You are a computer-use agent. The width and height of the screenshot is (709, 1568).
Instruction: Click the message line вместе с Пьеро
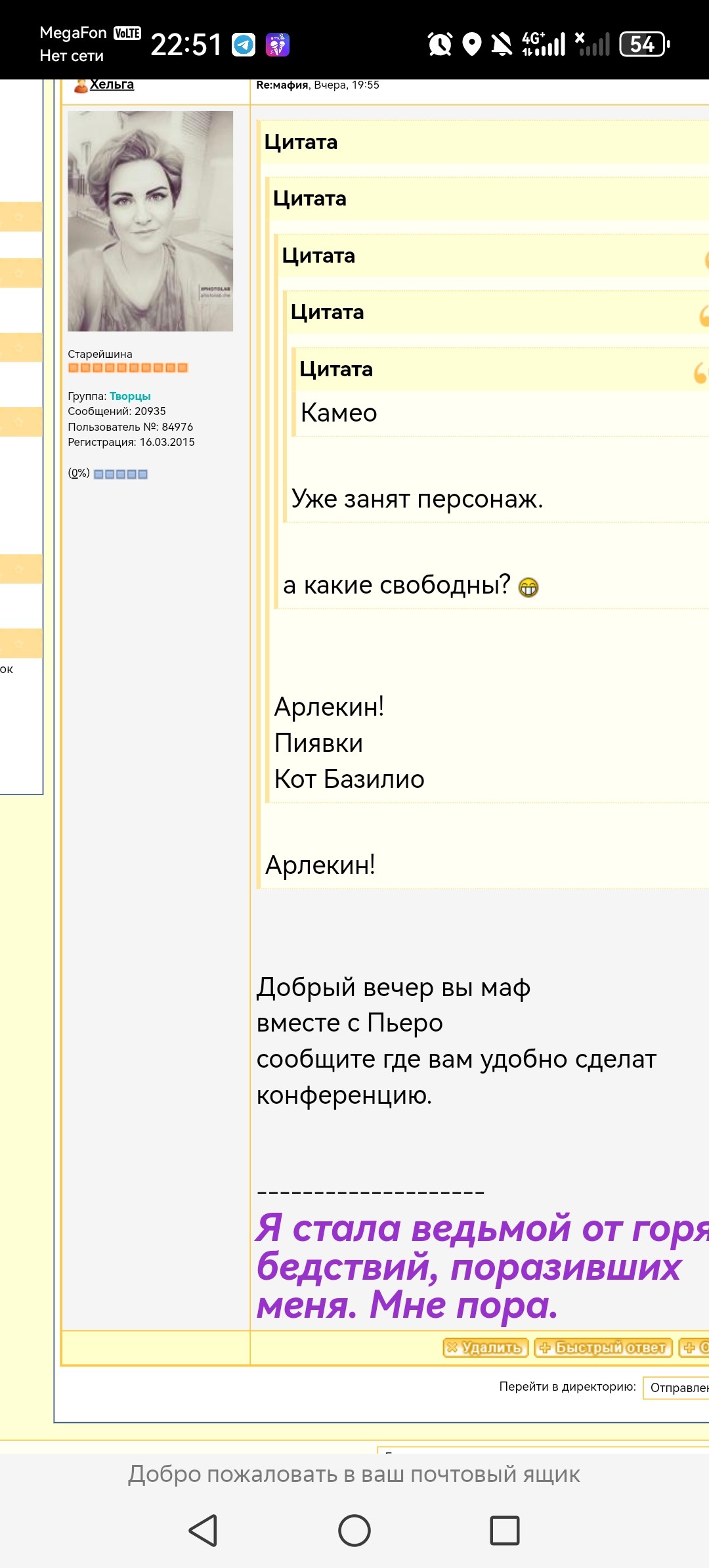(x=350, y=1023)
